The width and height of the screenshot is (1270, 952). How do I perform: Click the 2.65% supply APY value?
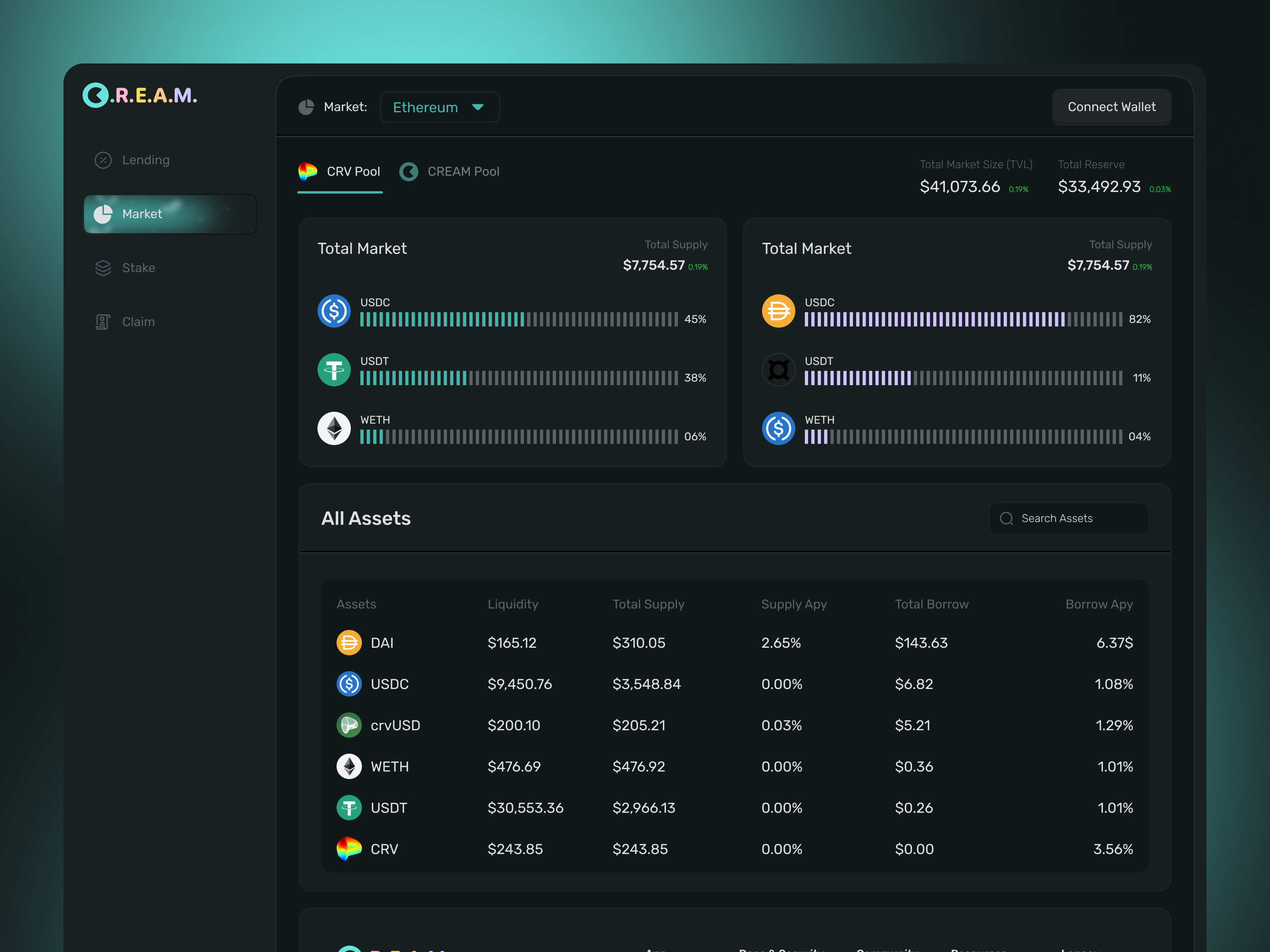point(781,643)
